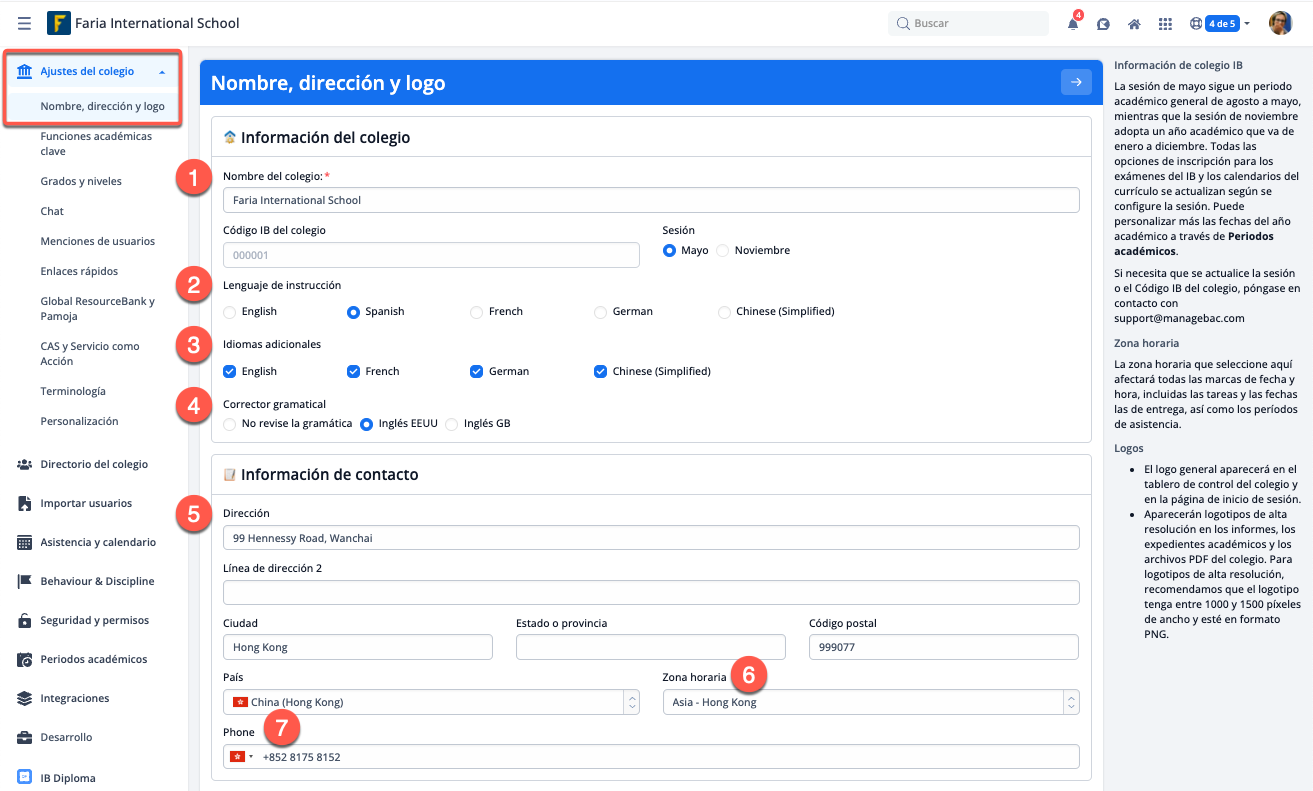Open the notifications bell
Screen dimensions: 1313x791
(x=1073, y=24)
